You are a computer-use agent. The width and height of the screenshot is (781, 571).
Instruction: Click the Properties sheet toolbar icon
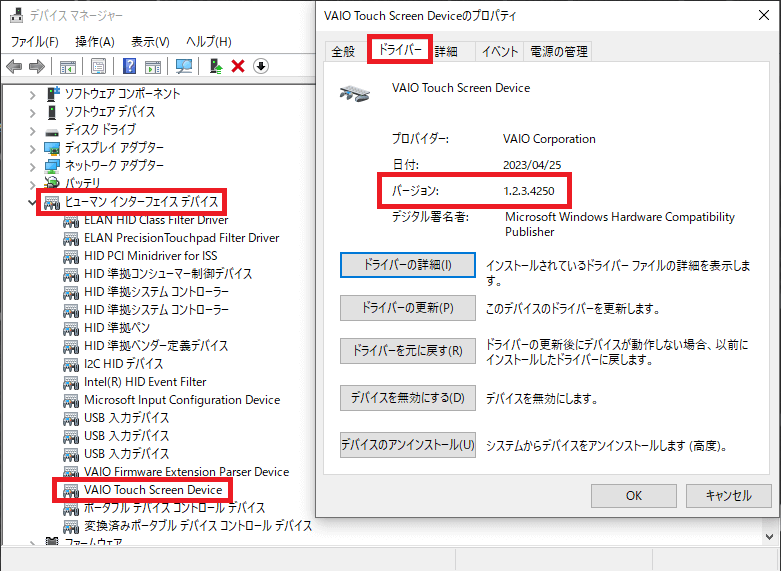point(99,66)
